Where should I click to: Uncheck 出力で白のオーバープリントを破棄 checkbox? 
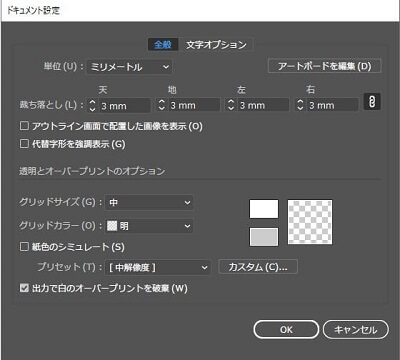[24, 288]
